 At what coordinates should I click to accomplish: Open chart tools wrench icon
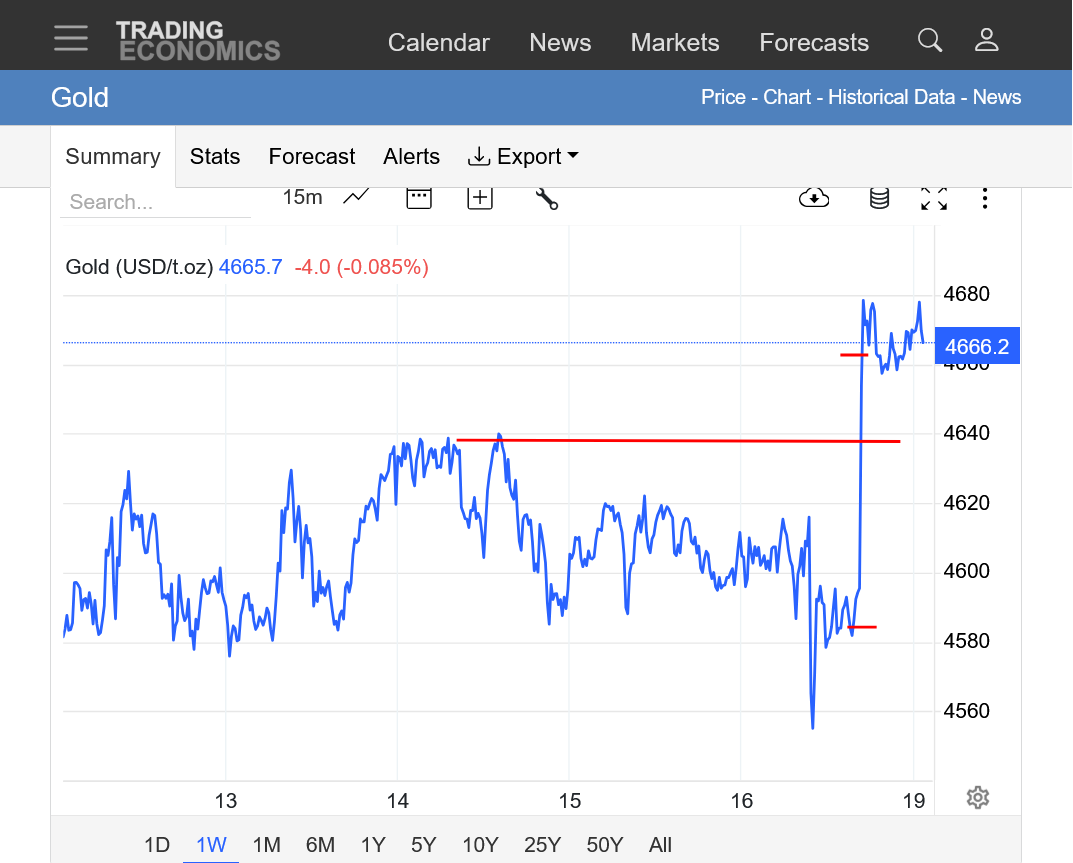pyautogui.click(x=546, y=198)
